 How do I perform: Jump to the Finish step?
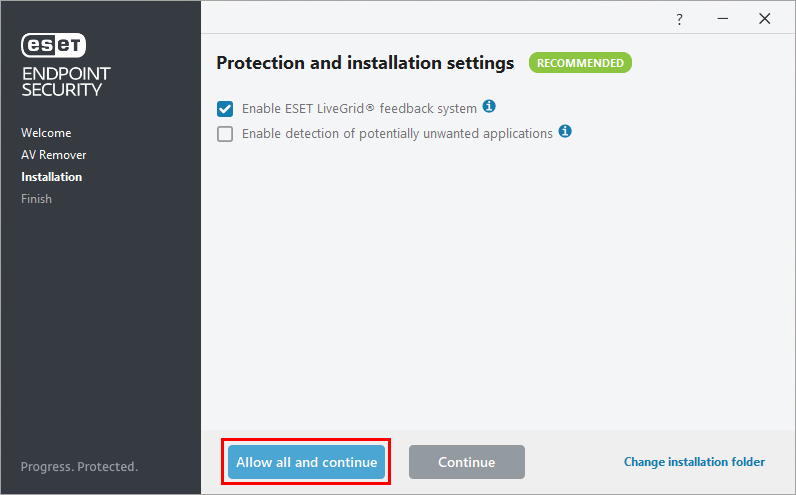[x=37, y=199]
